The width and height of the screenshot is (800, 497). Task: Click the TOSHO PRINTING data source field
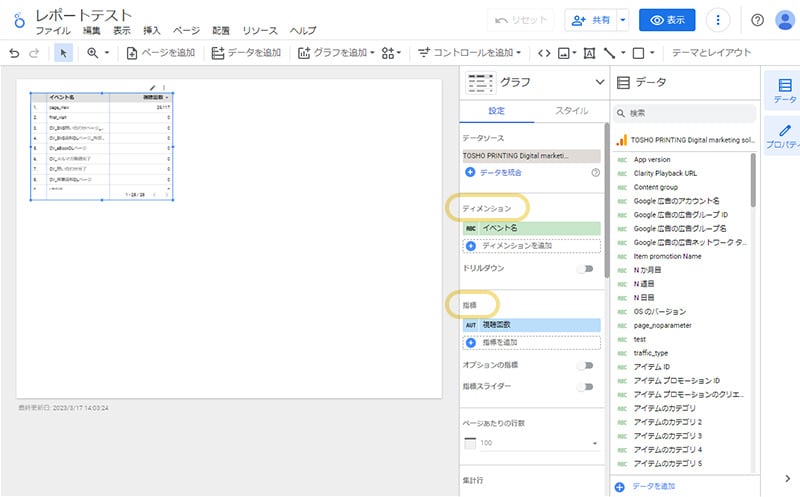click(x=531, y=156)
